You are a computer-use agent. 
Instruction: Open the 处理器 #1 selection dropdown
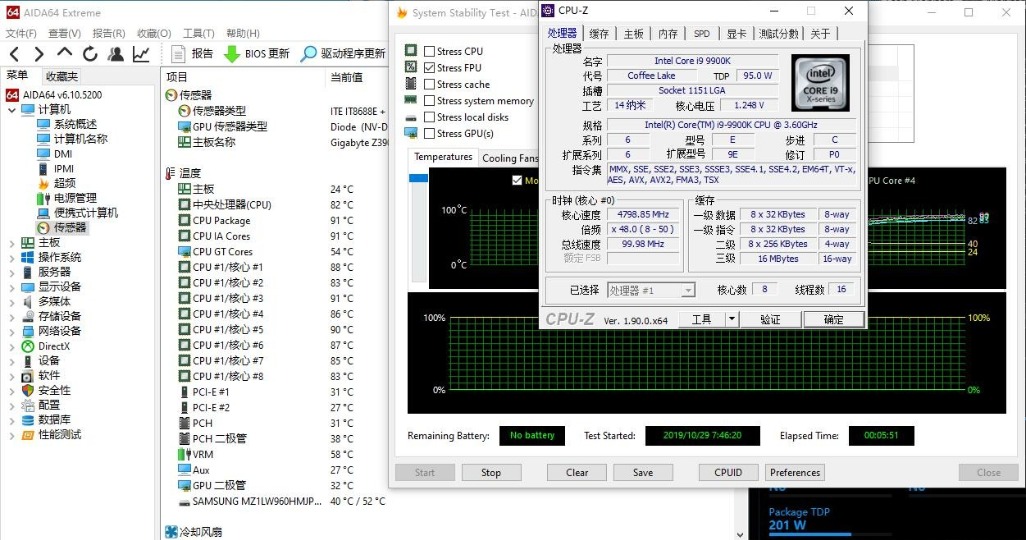tap(688, 290)
